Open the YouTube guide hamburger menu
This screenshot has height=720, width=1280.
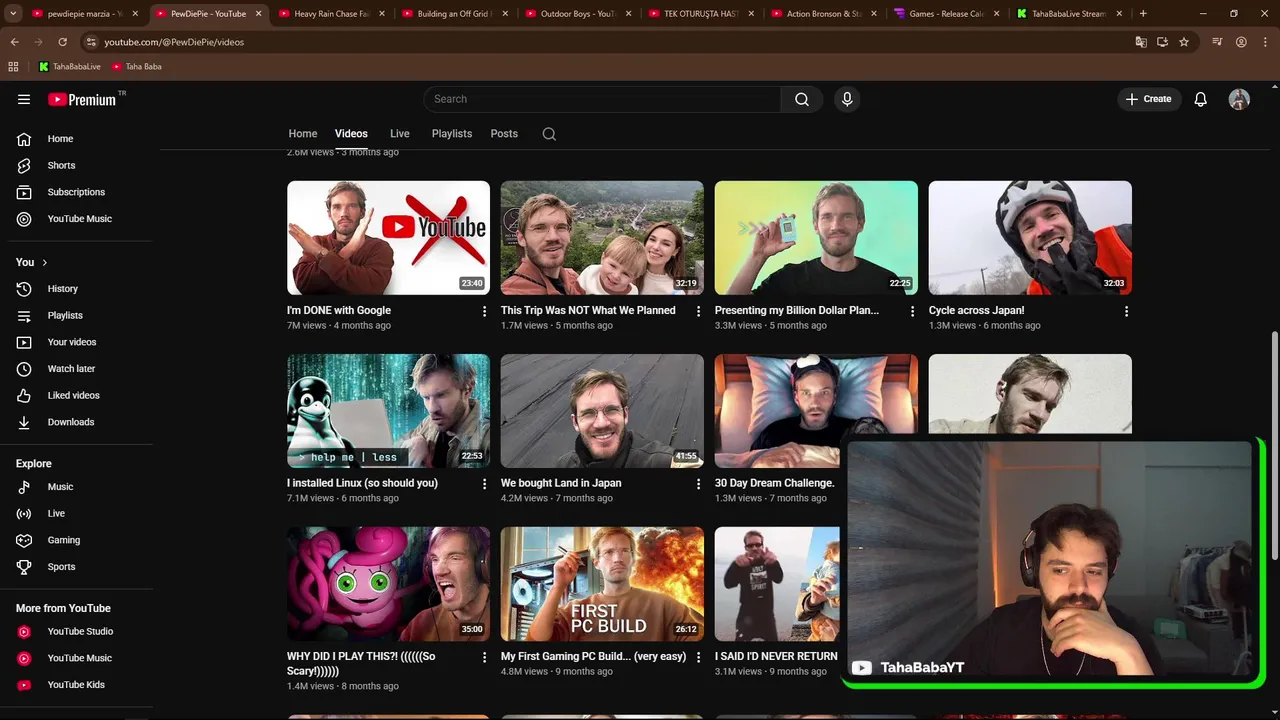pos(24,99)
